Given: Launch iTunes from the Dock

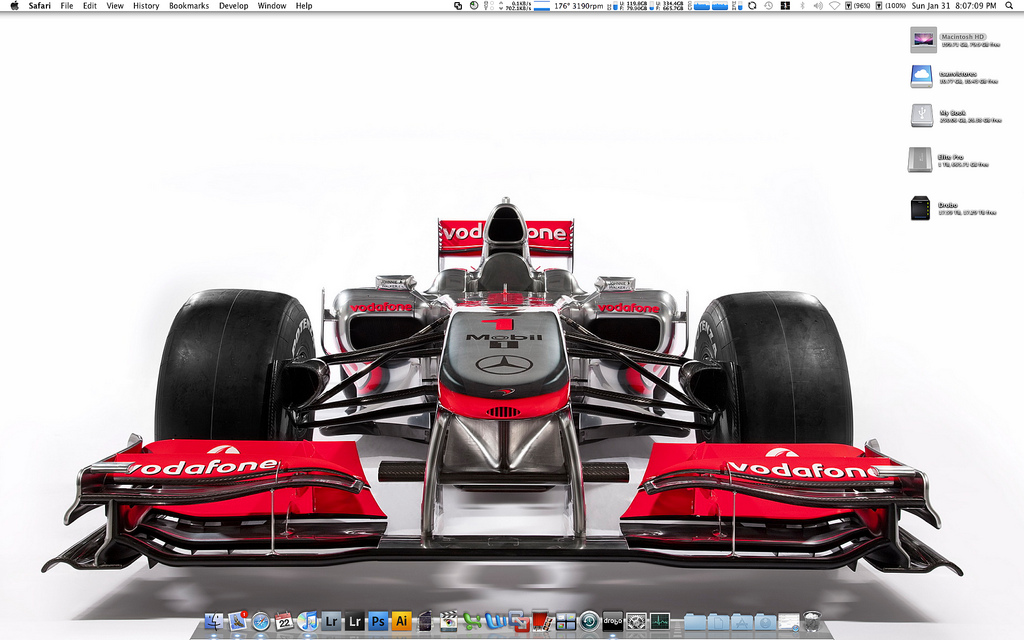Looking at the screenshot, I should click(308, 621).
